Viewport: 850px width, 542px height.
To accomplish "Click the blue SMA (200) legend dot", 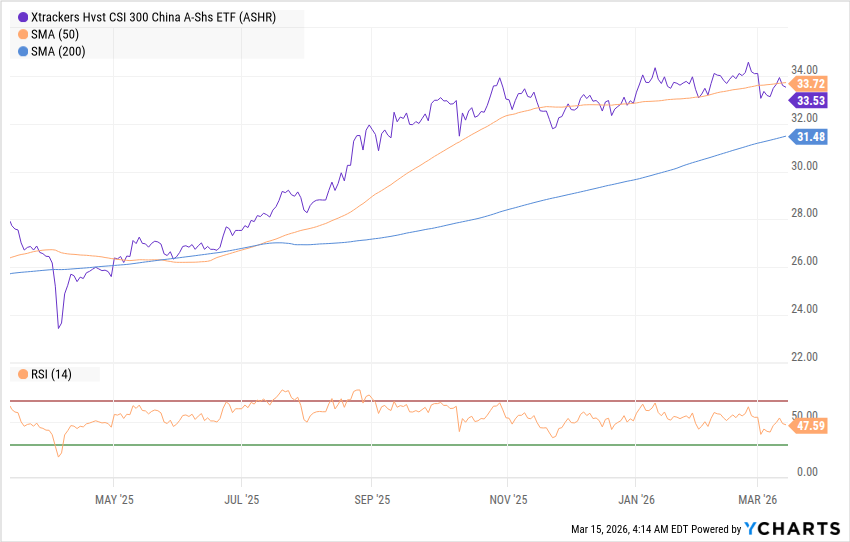I will pos(23,51).
